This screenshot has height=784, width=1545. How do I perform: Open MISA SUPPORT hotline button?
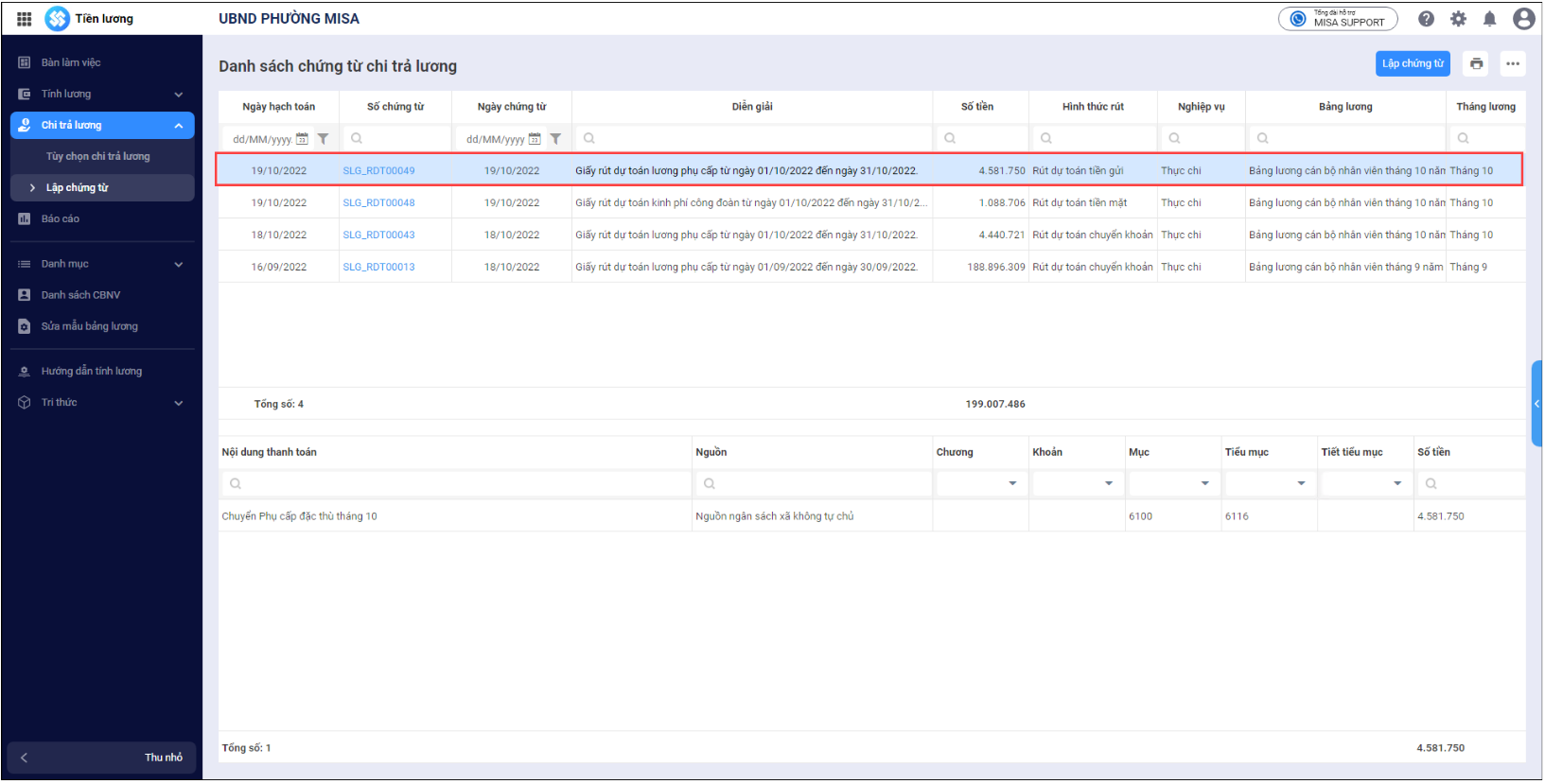[x=1338, y=19]
